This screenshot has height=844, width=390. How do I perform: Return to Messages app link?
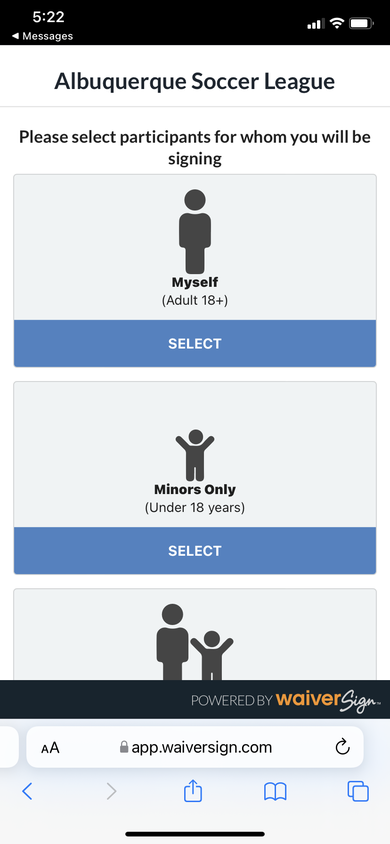click(42, 36)
